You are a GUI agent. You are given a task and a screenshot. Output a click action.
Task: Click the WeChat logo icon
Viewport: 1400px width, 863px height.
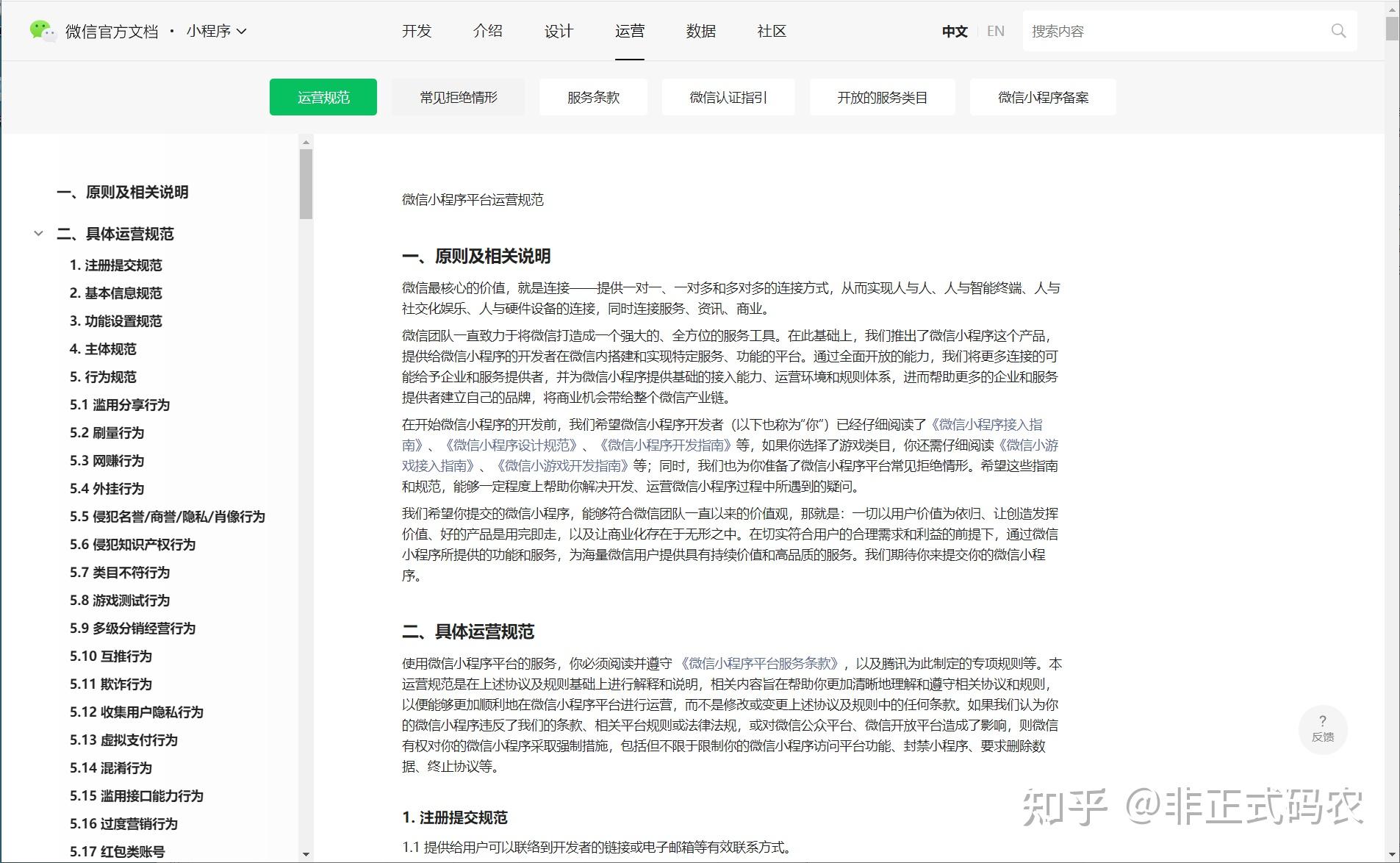42,31
